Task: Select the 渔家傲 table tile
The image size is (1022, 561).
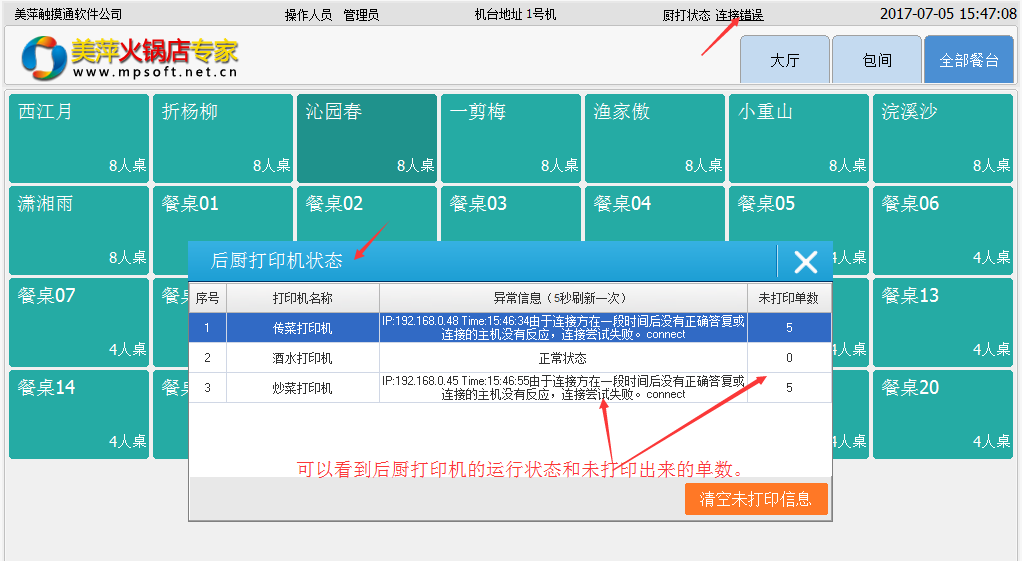Action: tap(654, 138)
